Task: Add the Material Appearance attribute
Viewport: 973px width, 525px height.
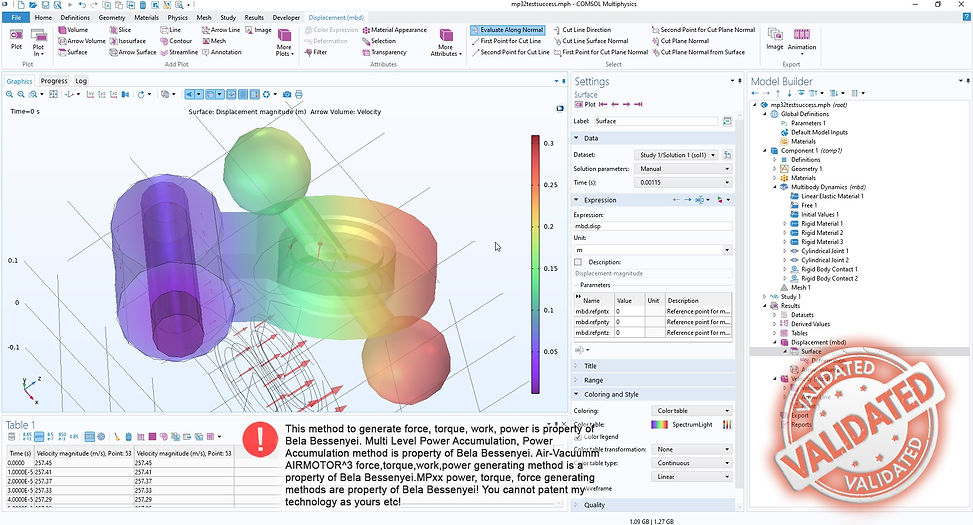Action: [x=395, y=30]
